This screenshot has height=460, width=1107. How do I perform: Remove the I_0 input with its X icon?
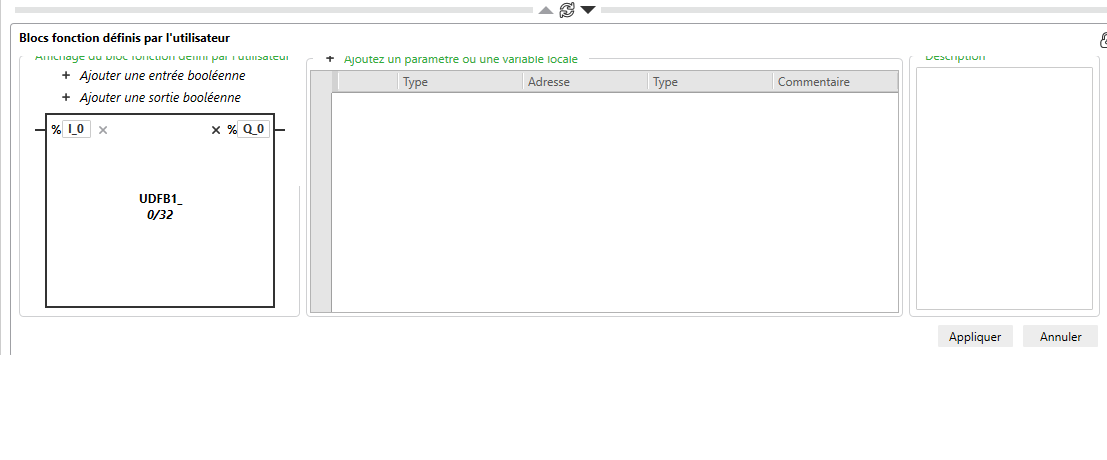[103, 130]
